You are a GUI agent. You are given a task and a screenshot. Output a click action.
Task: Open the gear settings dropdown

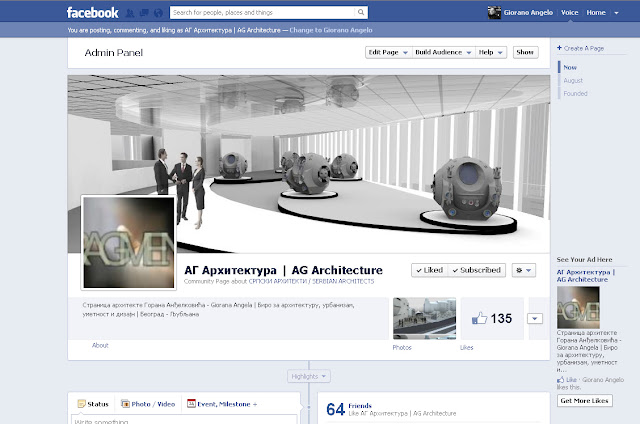[x=524, y=270]
